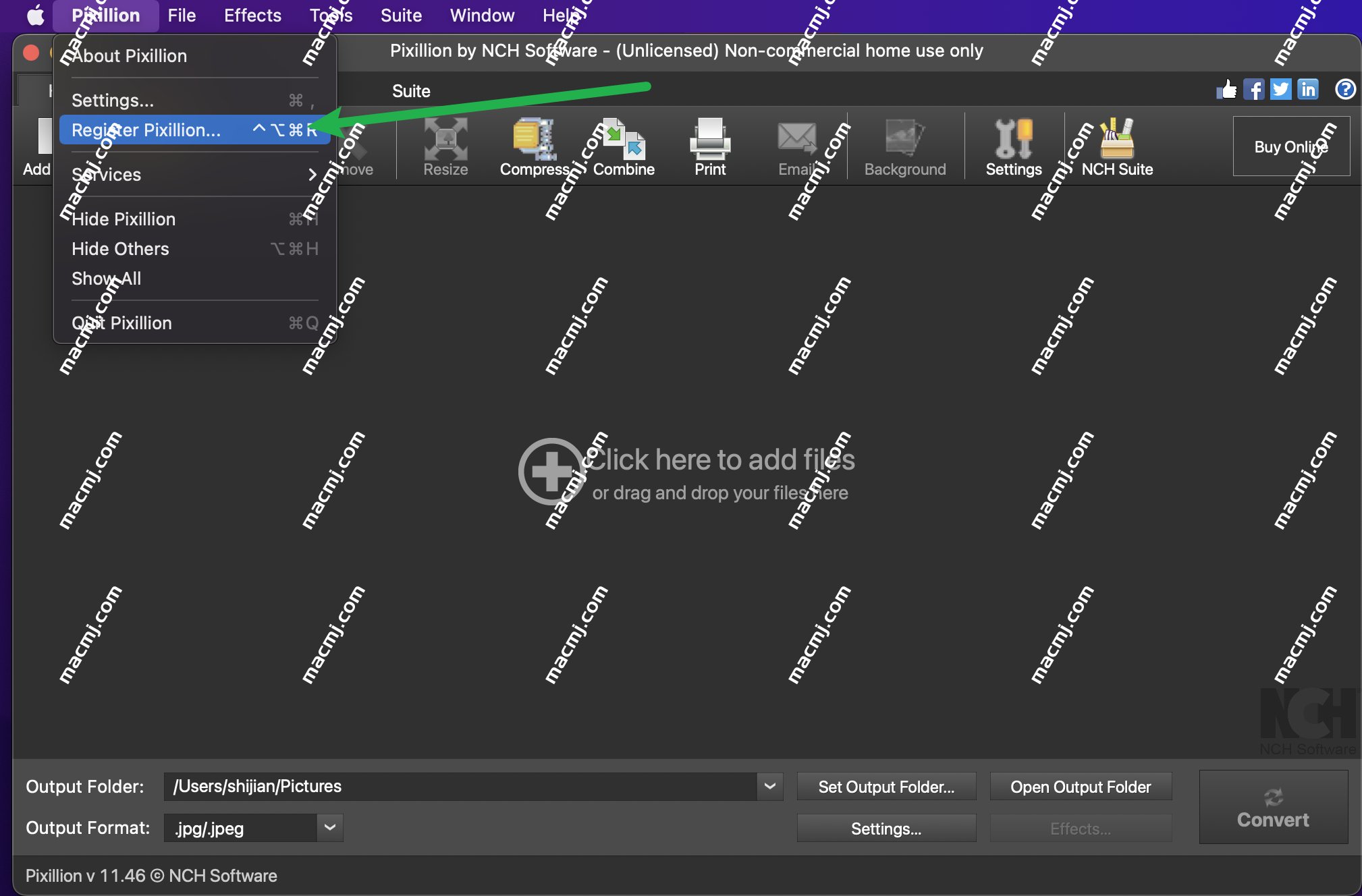
Task: Choose Hide Pixillion menu entry
Action: (194, 219)
